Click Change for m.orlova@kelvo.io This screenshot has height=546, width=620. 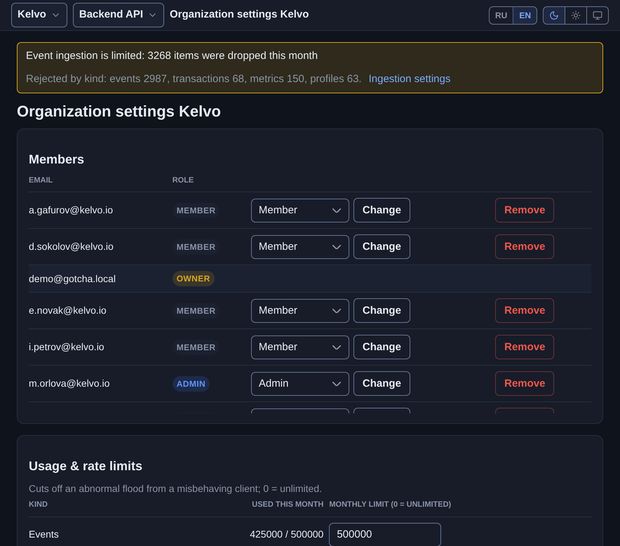point(382,384)
